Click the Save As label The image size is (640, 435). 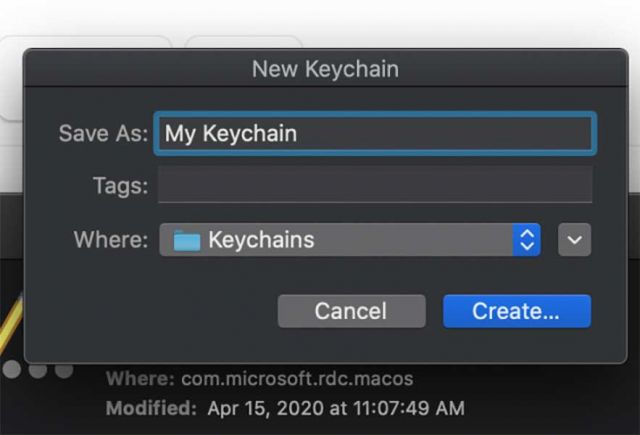[x=103, y=133]
